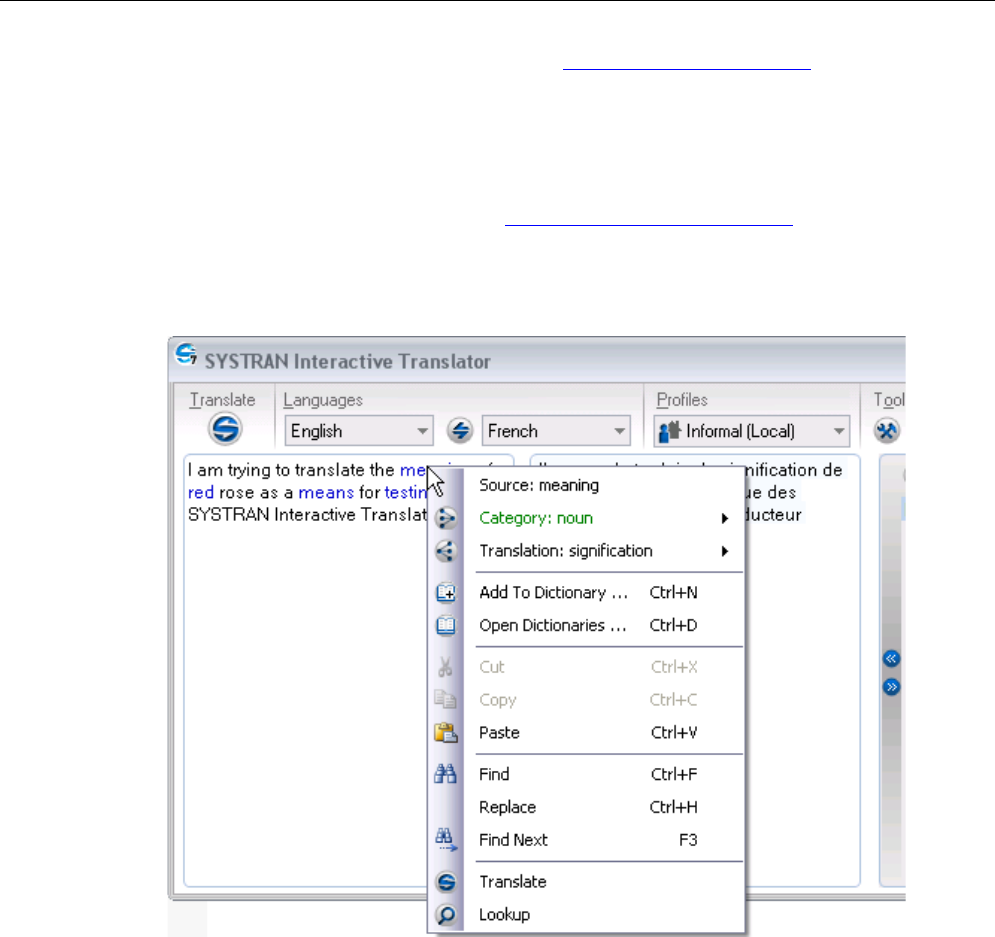
Task: Click the round Translate button in toolbar
Action: (x=225, y=429)
